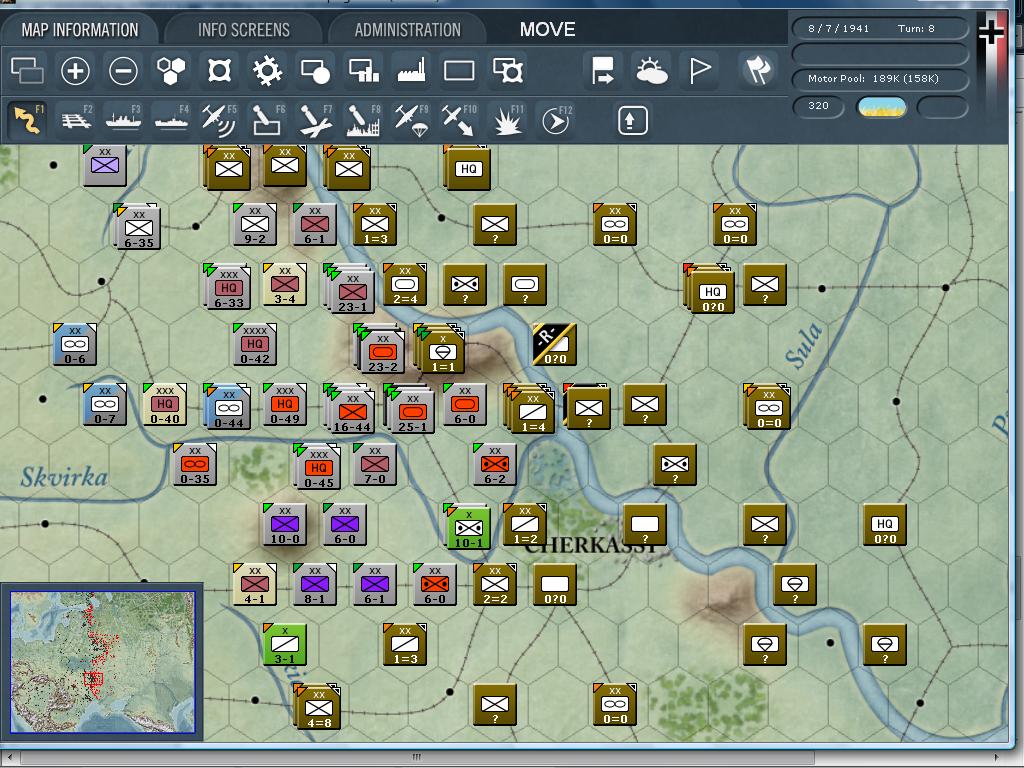Select the 16-44 unit stack

coord(351,409)
